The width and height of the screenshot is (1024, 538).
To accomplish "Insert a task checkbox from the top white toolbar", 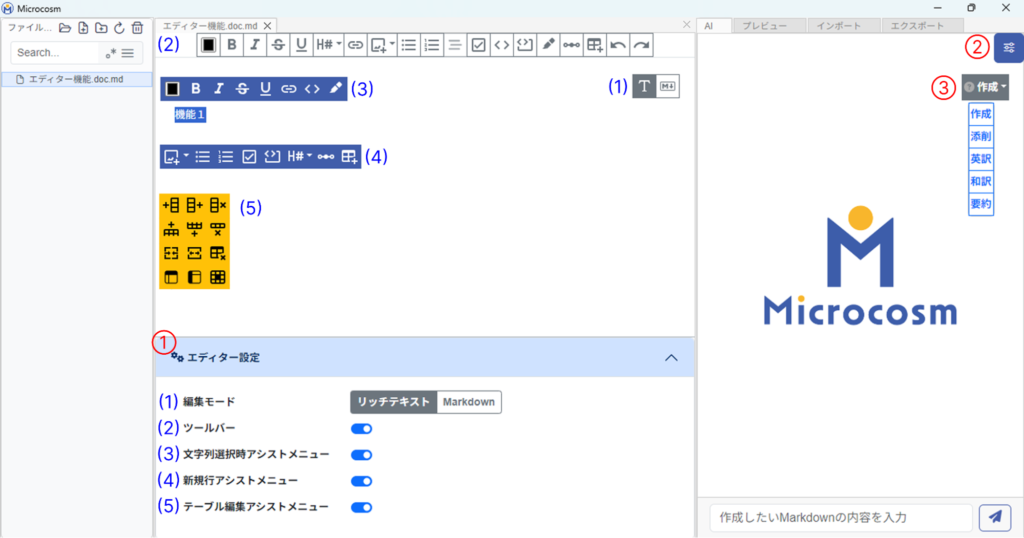I will point(478,45).
